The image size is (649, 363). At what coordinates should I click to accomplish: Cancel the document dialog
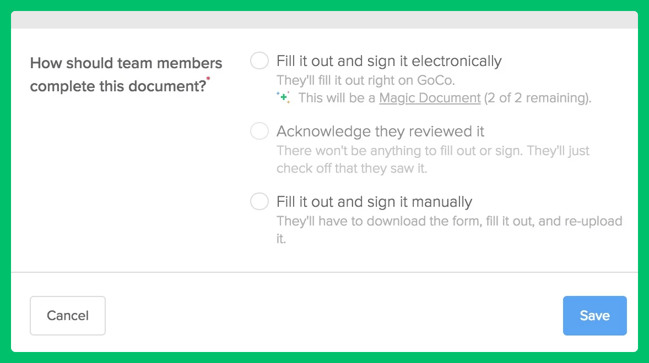pyautogui.click(x=68, y=315)
